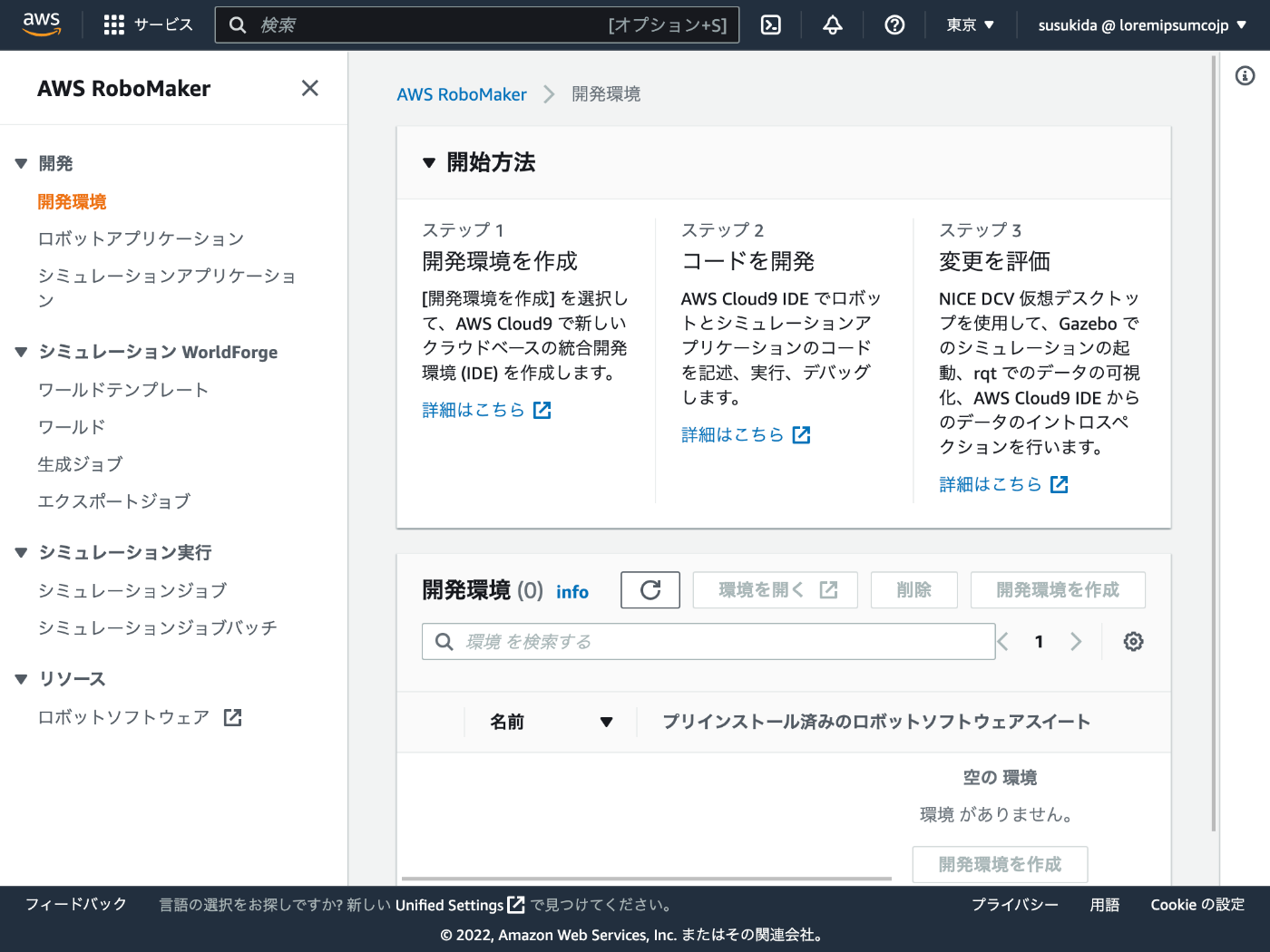Focus the top 検索 search box
Screen dimensions: 1270x952
477,25
